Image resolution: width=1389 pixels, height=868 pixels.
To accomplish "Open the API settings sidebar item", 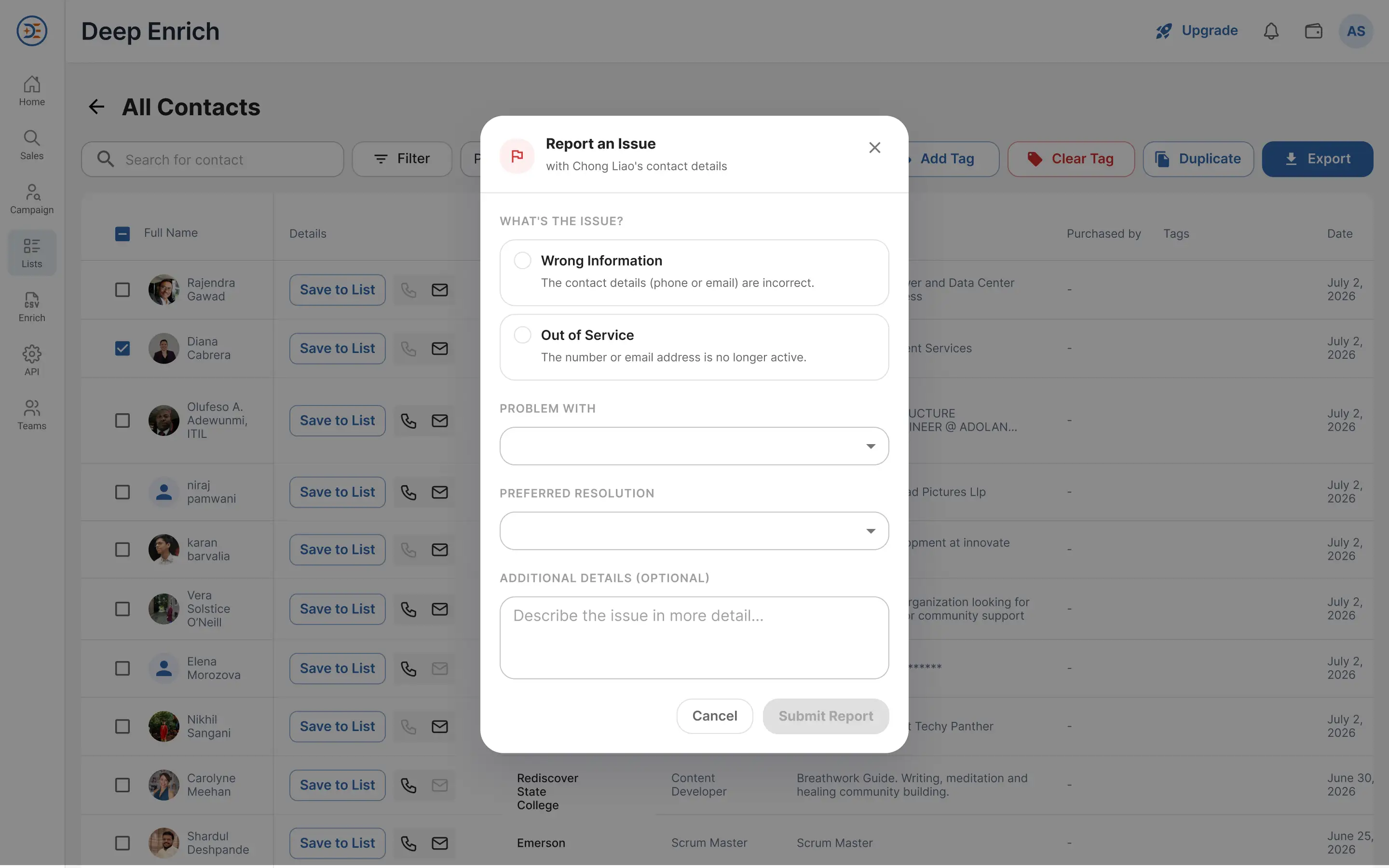I will tap(31, 361).
